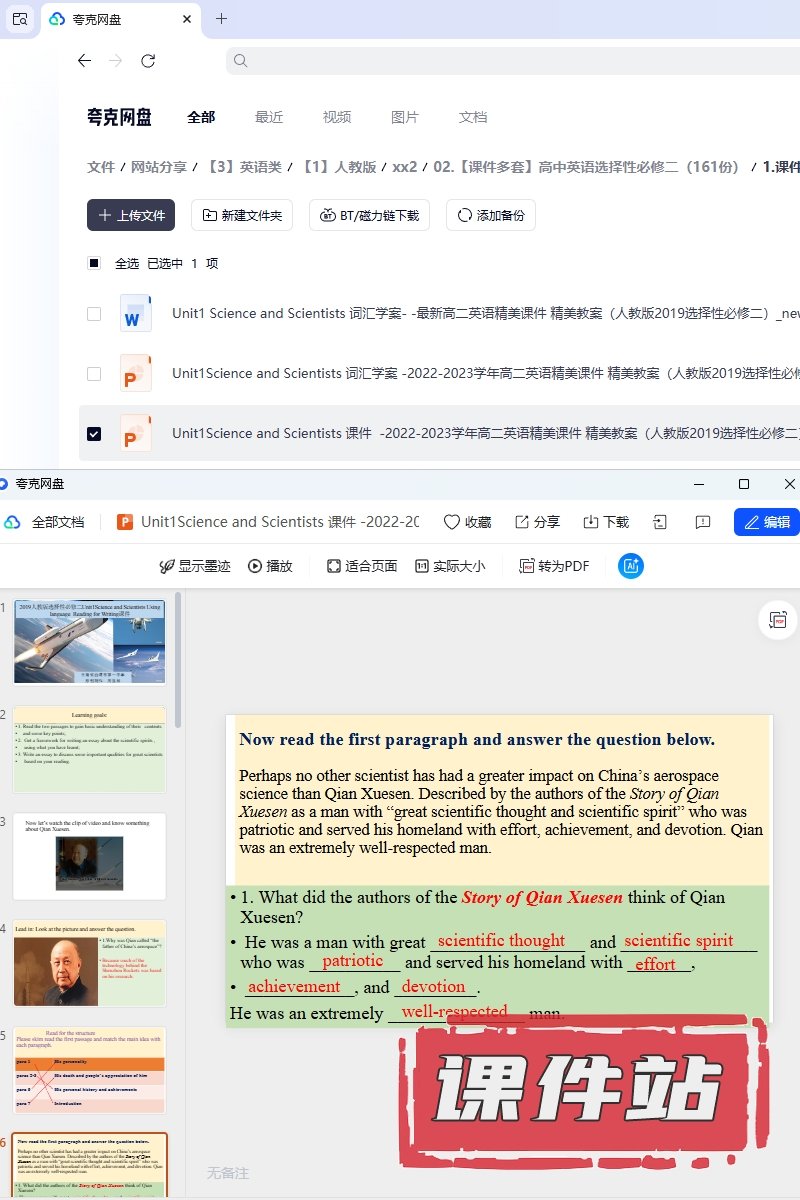Click the 上传文件 upload button
This screenshot has width=800, height=1200.
coord(131,215)
